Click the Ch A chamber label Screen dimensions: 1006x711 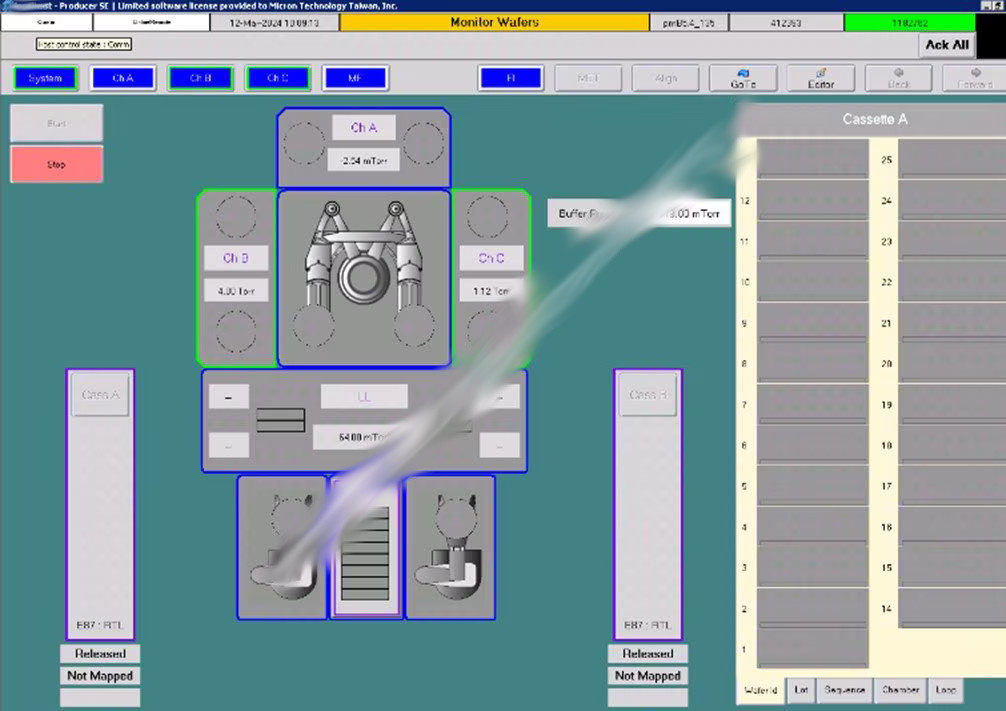pos(363,128)
